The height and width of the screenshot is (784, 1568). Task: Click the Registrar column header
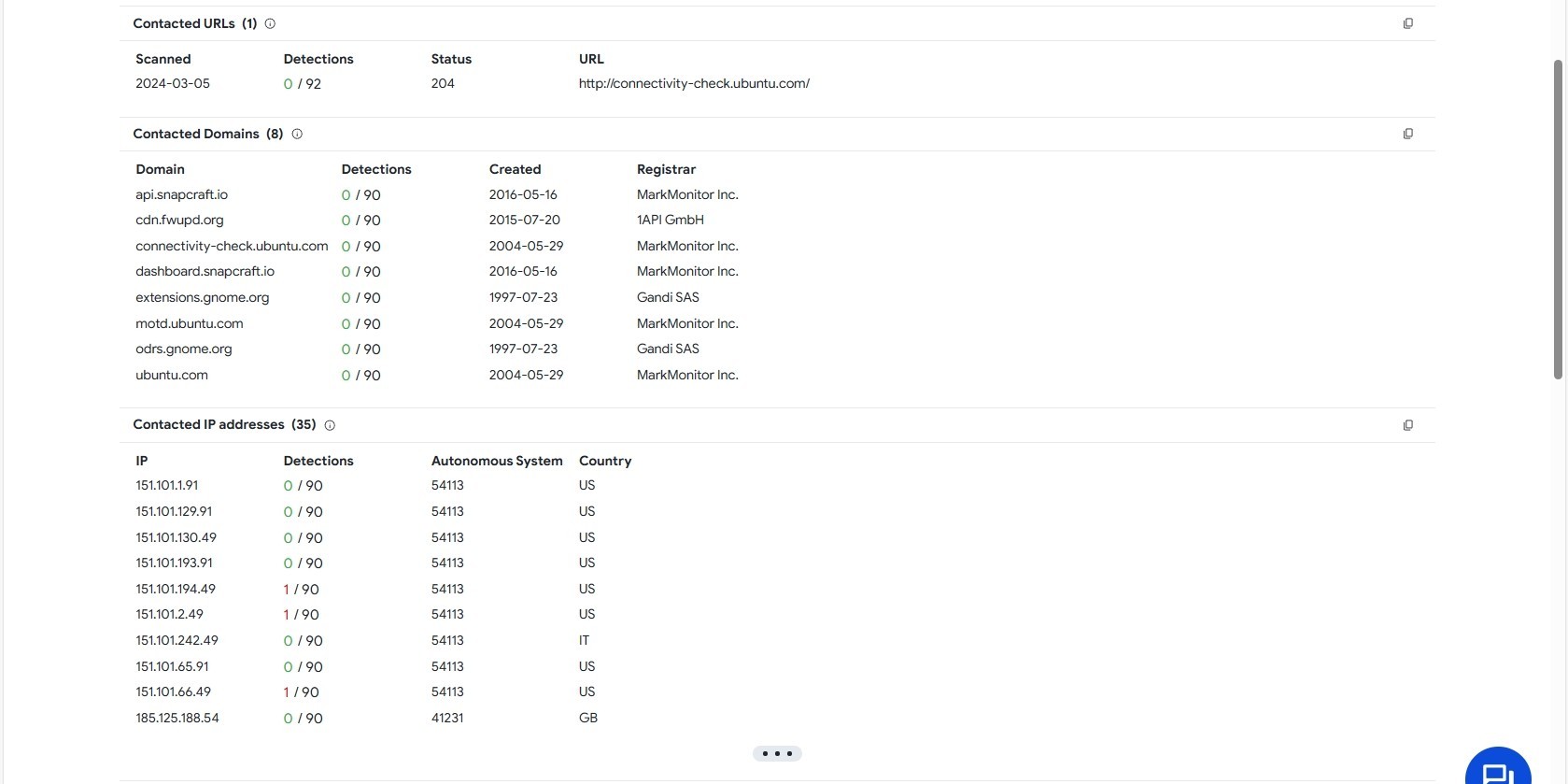tap(666, 169)
